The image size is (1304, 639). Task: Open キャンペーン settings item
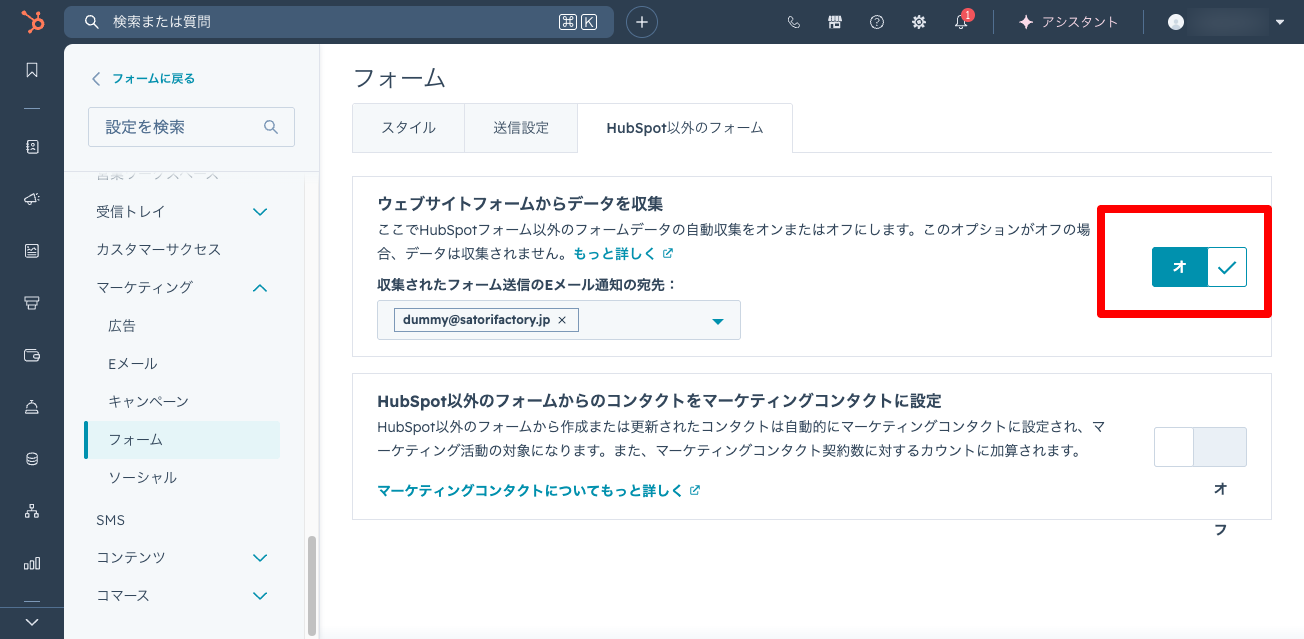(148, 401)
